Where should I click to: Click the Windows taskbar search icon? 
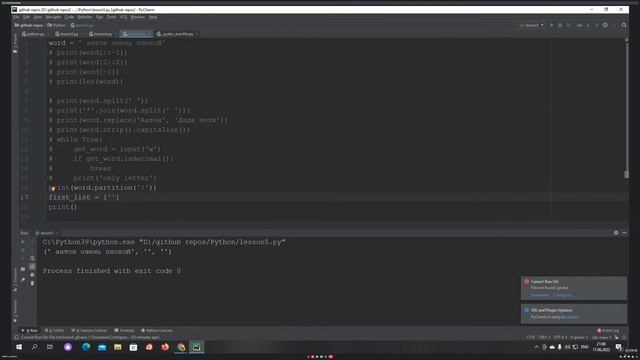click(35, 347)
